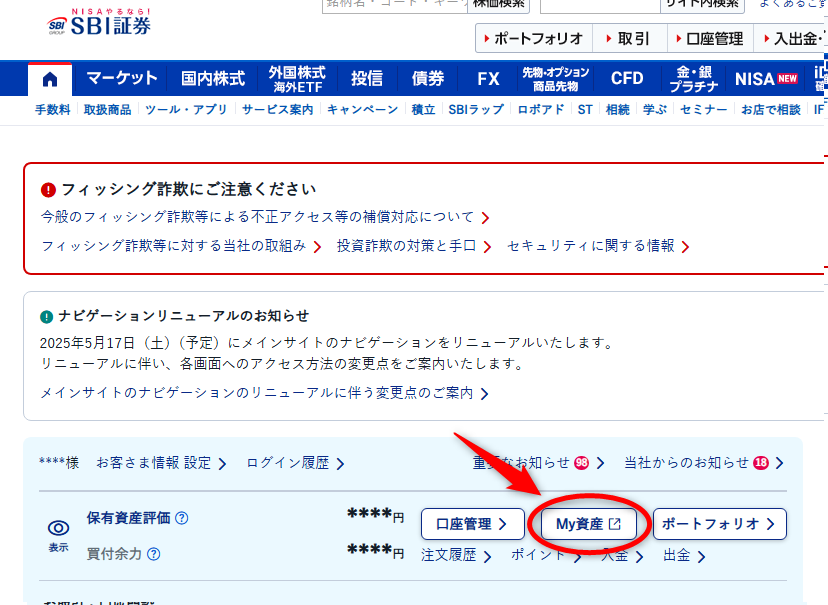Open the 投信 tab

(367, 79)
